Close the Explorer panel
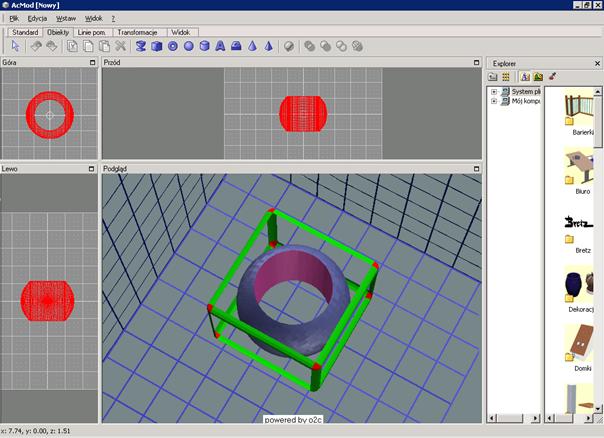 pyautogui.click(x=597, y=63)
